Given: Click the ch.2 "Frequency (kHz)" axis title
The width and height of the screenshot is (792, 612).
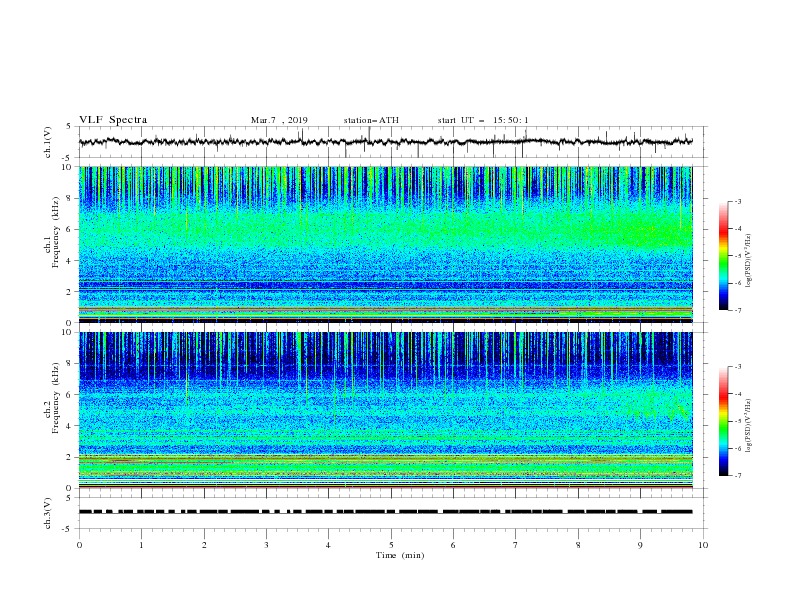Looking at the screenshot, I should (x=56, y=396).
